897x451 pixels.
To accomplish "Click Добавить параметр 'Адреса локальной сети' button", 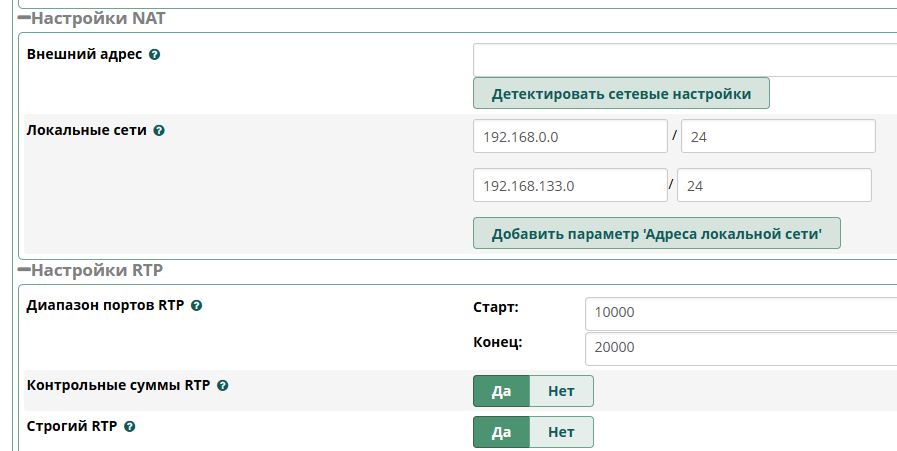I will [x=656, y=234].
